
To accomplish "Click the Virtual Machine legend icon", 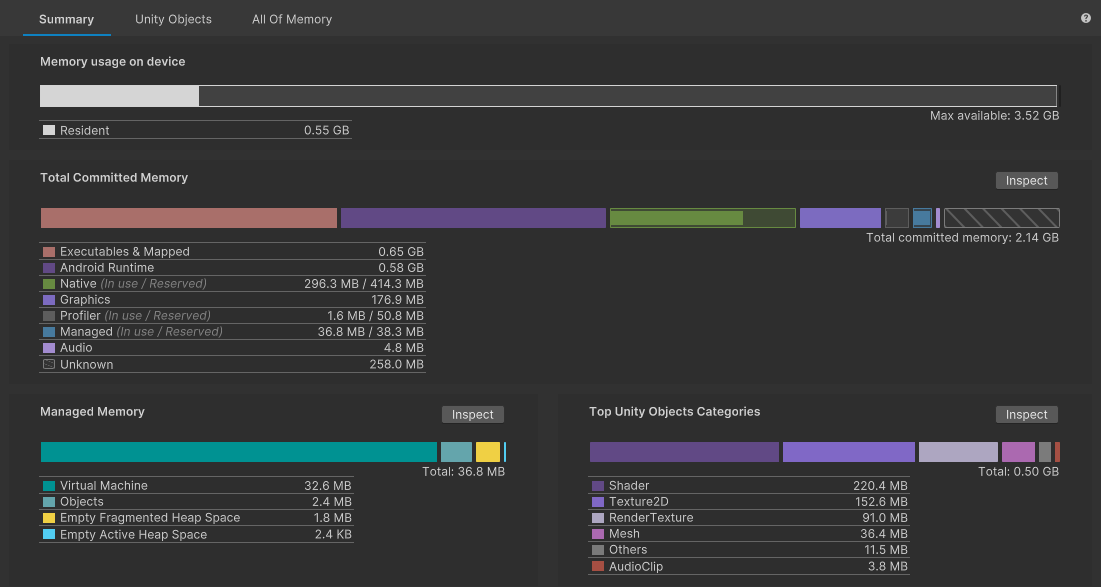I will click(48, 485).
